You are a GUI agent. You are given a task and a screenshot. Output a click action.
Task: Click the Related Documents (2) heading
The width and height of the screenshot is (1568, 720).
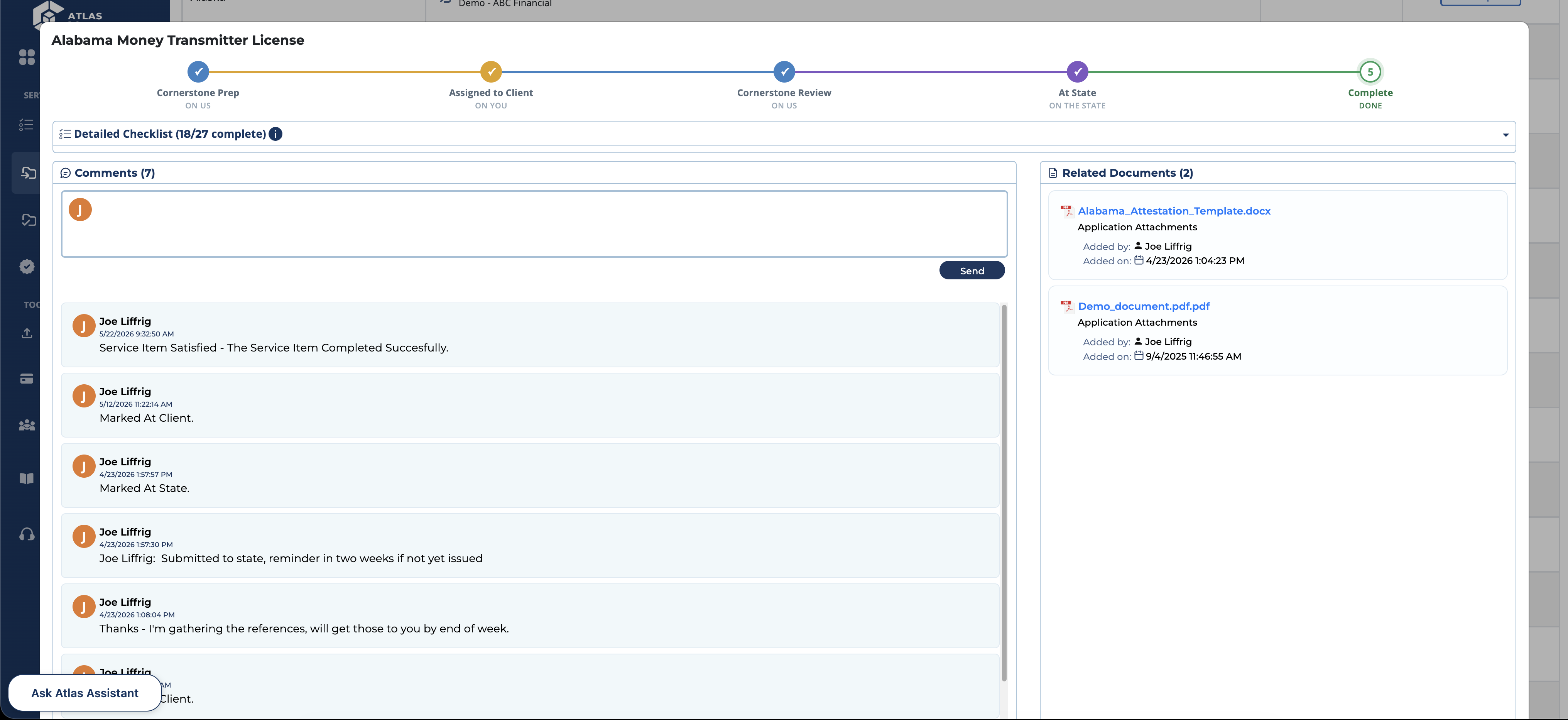(x=1127, y=174)
